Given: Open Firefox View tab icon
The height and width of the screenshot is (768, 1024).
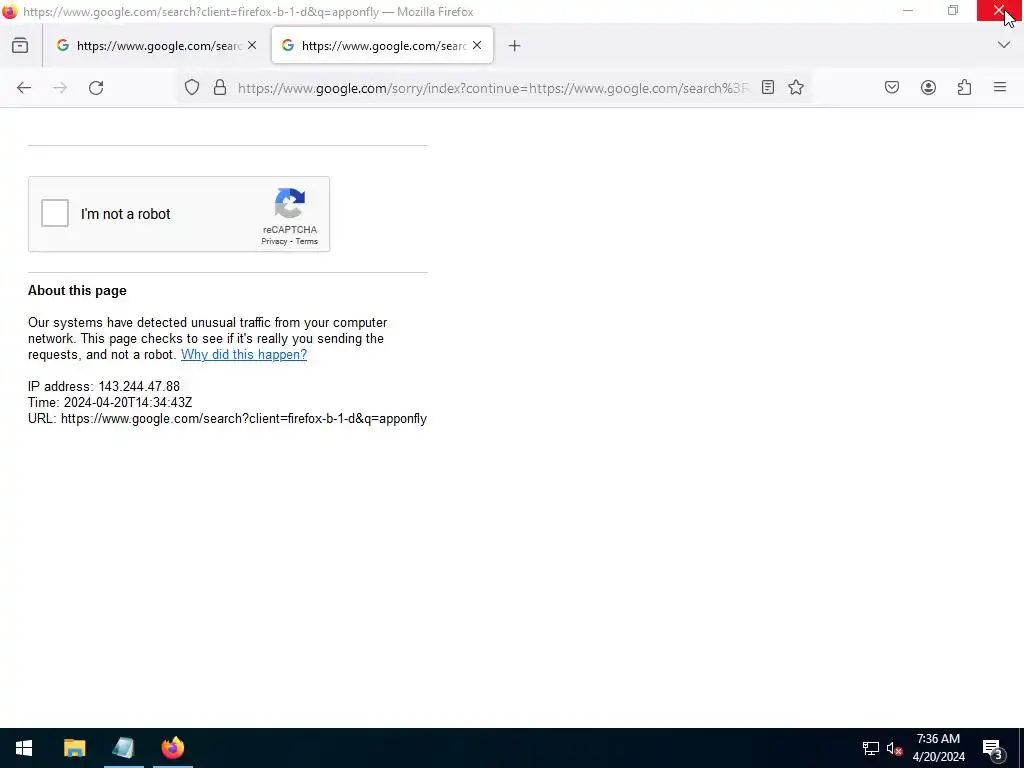Looking at the screenshot, I should point(20,46).
